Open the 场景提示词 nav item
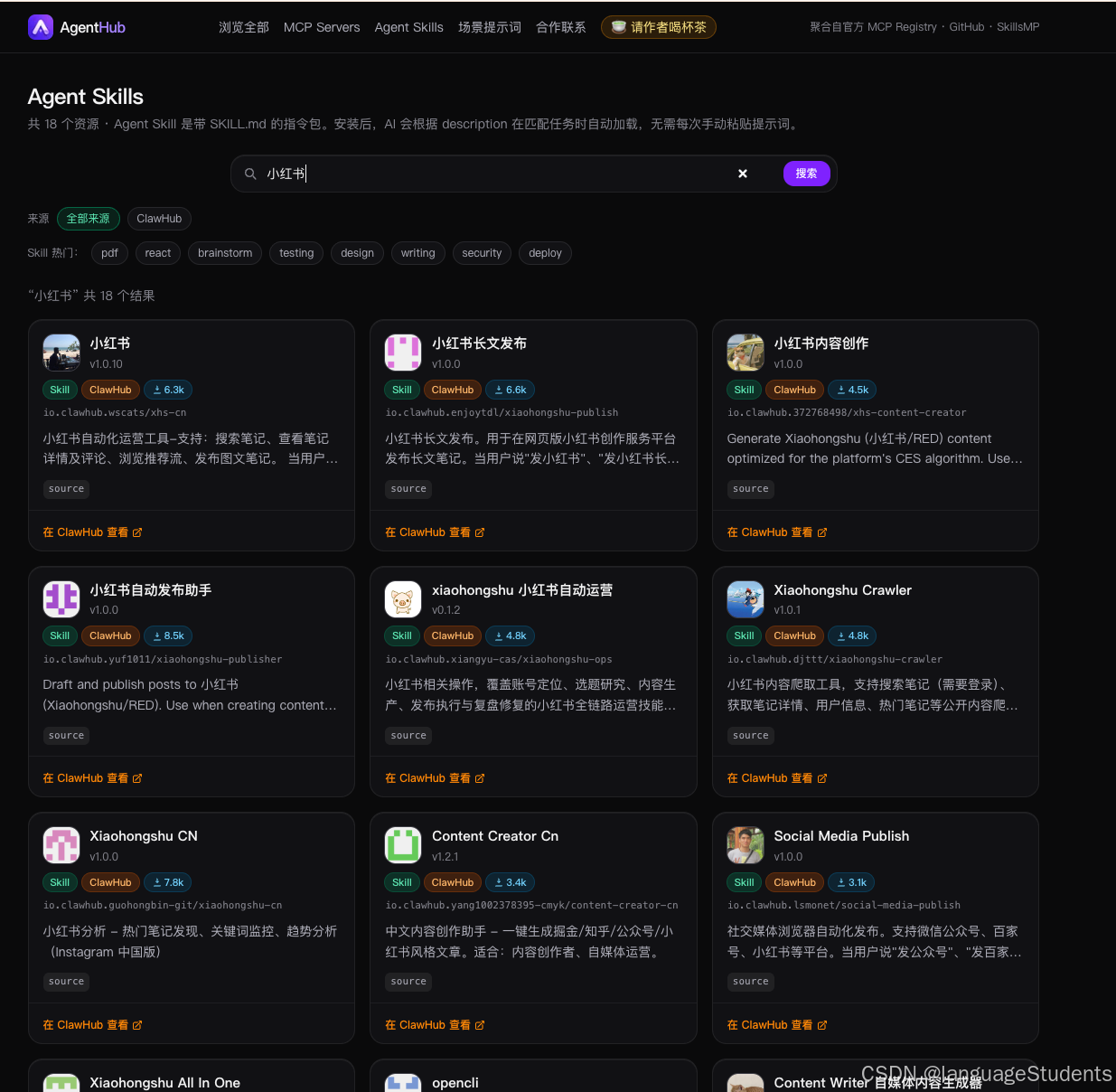This screenshot has height=1092, width=1116. pyautogui.click(x=490, y=27)
